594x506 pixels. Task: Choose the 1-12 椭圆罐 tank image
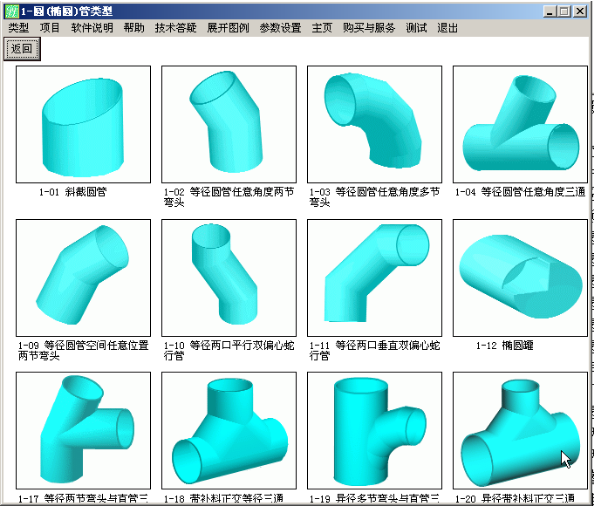(520, 278)
